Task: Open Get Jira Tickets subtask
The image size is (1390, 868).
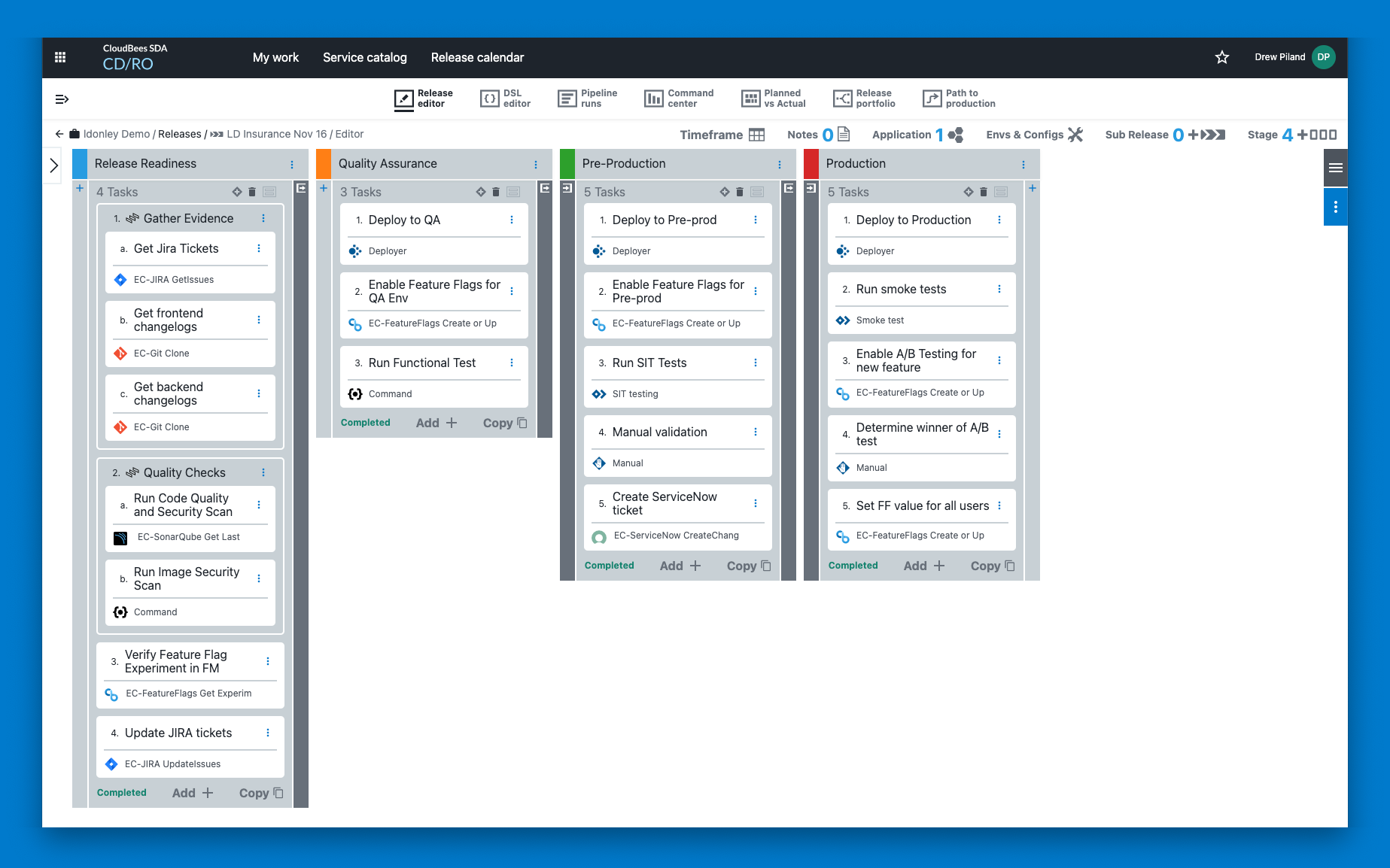Action: [x=190, y=263]
